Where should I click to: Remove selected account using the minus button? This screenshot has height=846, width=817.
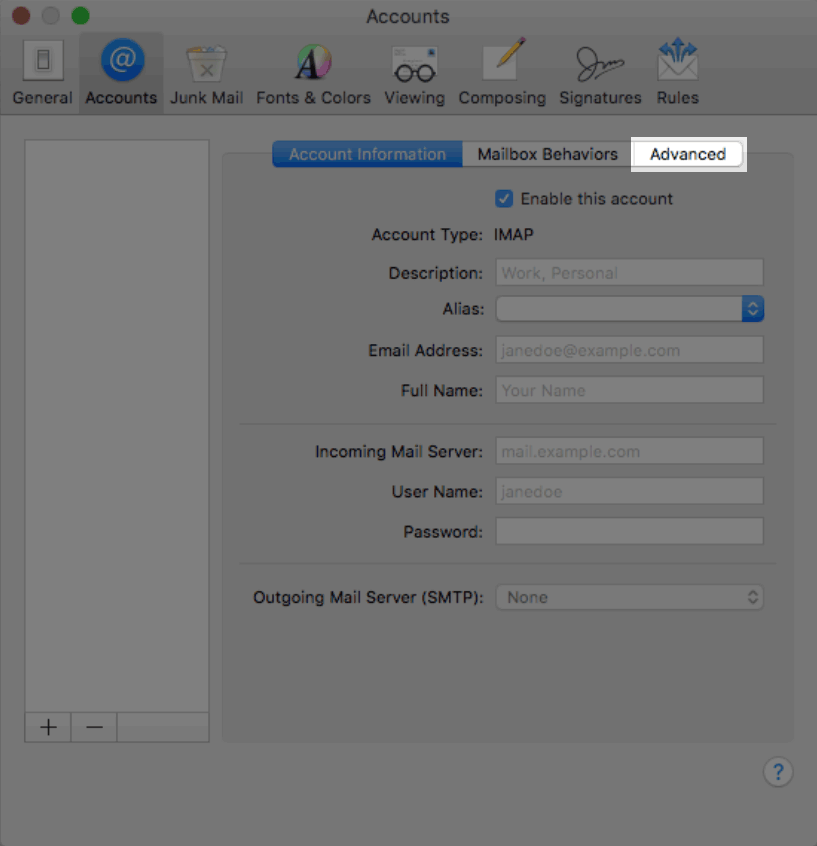[x=93, y=727]
